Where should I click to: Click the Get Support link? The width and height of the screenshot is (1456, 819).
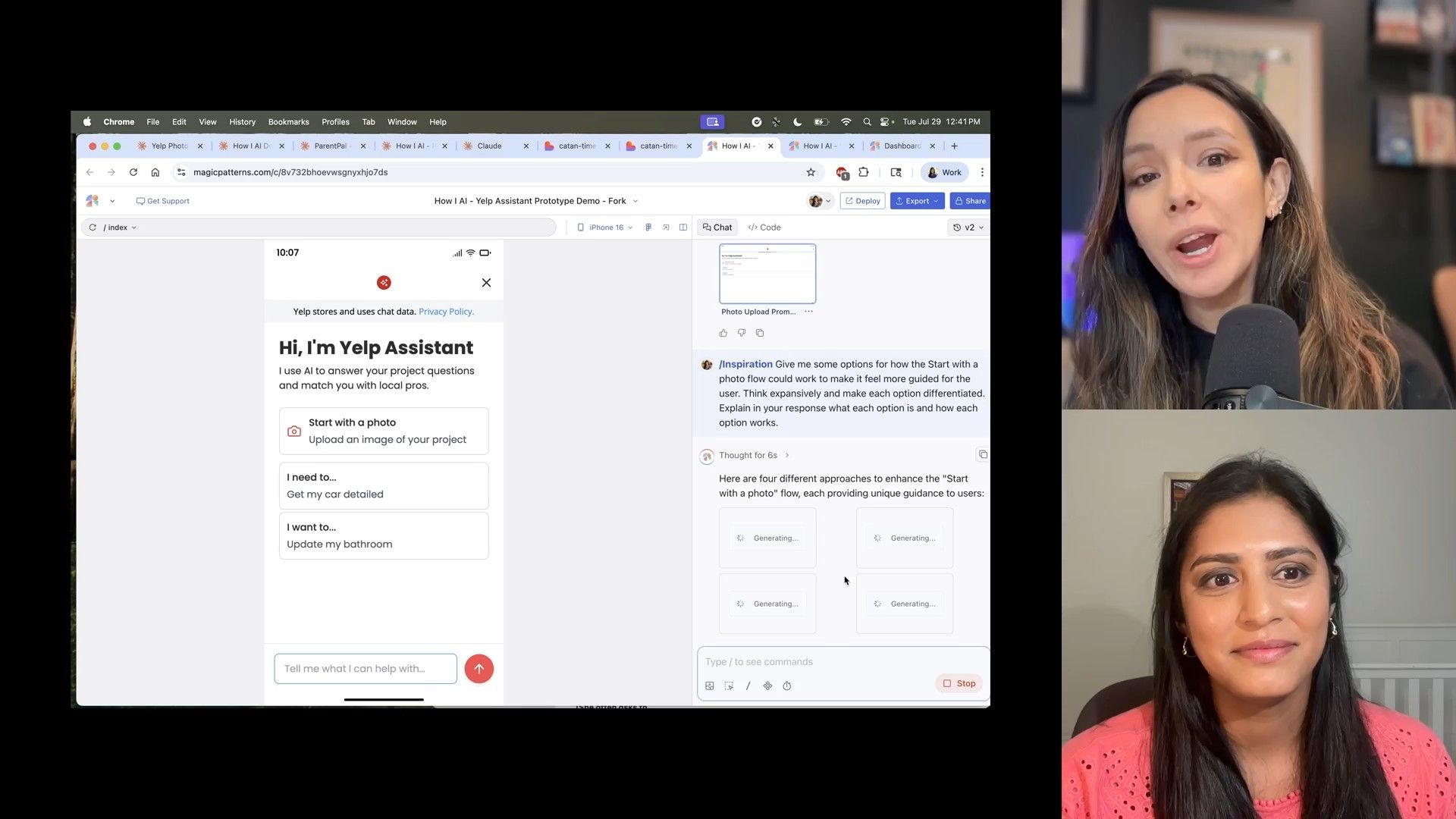tap(163, 201)
